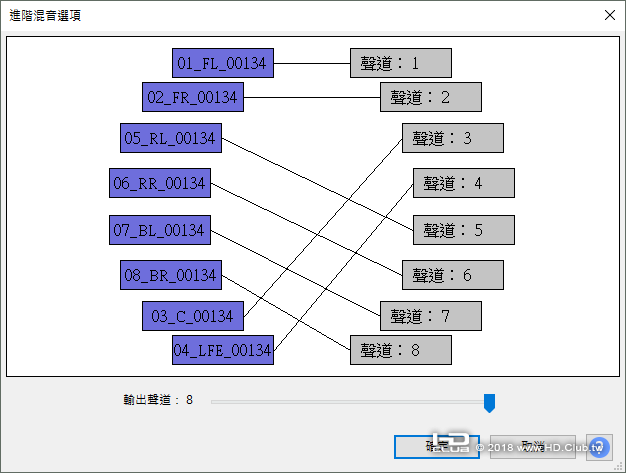
Task: Select the 01_FL_00134 source box
Action: [223, 63]
